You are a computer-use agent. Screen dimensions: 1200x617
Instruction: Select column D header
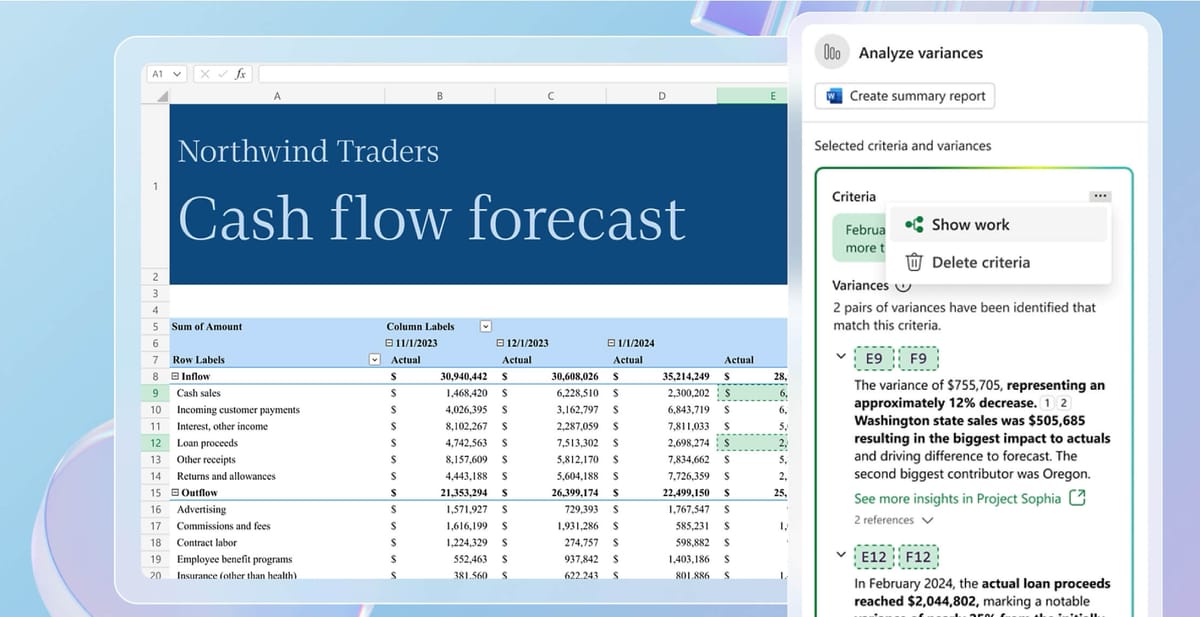point(661,96)
